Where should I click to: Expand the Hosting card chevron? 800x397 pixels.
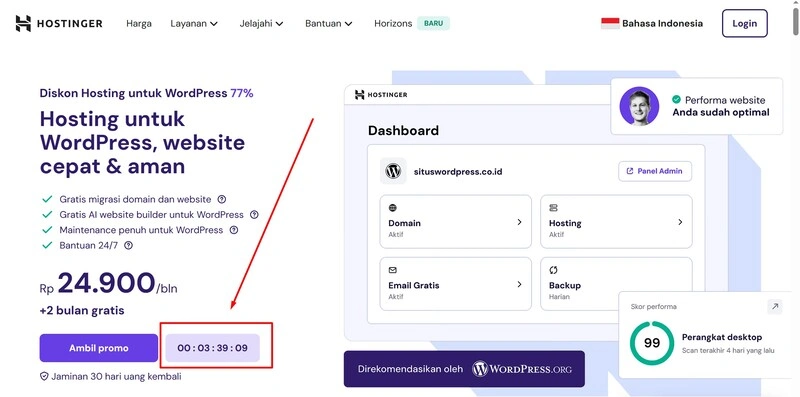point(680,222)
